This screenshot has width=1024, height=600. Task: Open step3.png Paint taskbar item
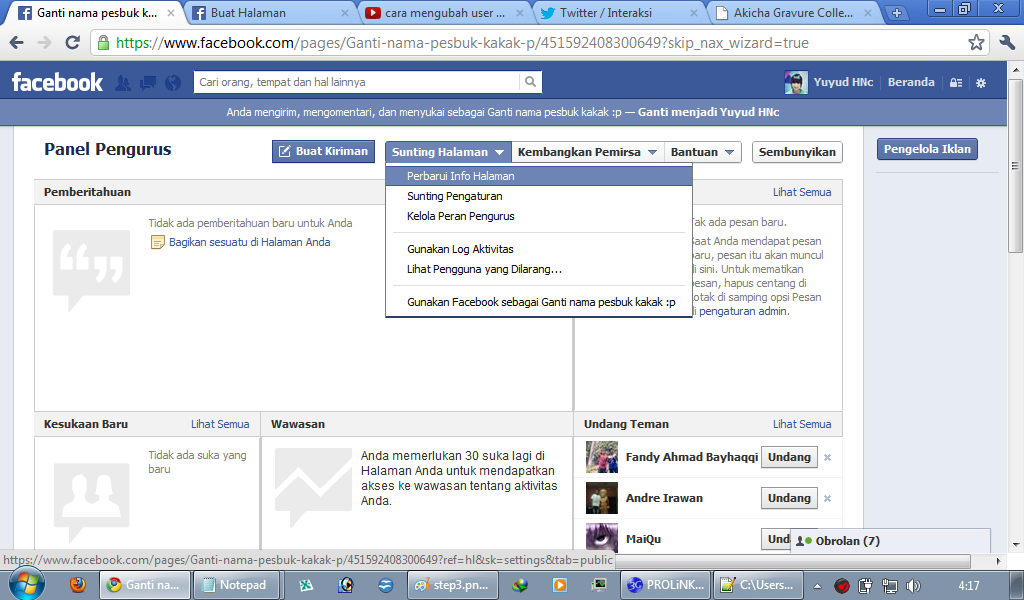(x=453, y=585)
